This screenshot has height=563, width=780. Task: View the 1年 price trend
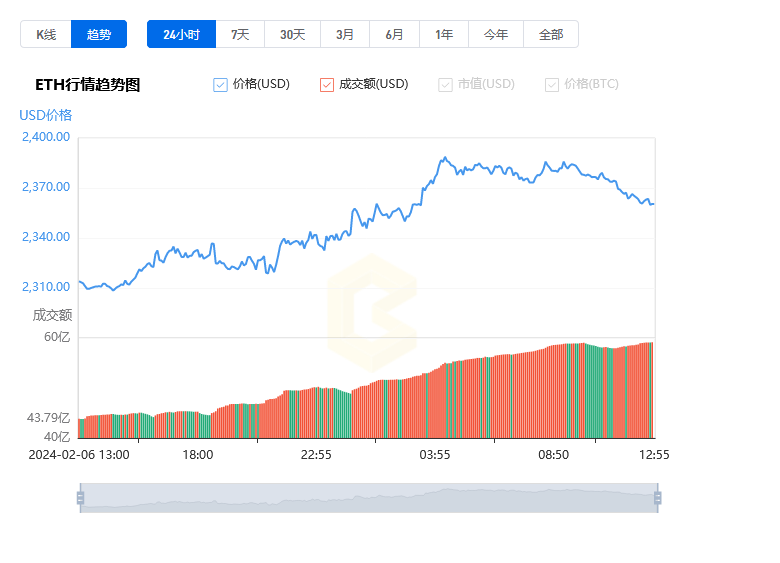[x=444, y=34]
